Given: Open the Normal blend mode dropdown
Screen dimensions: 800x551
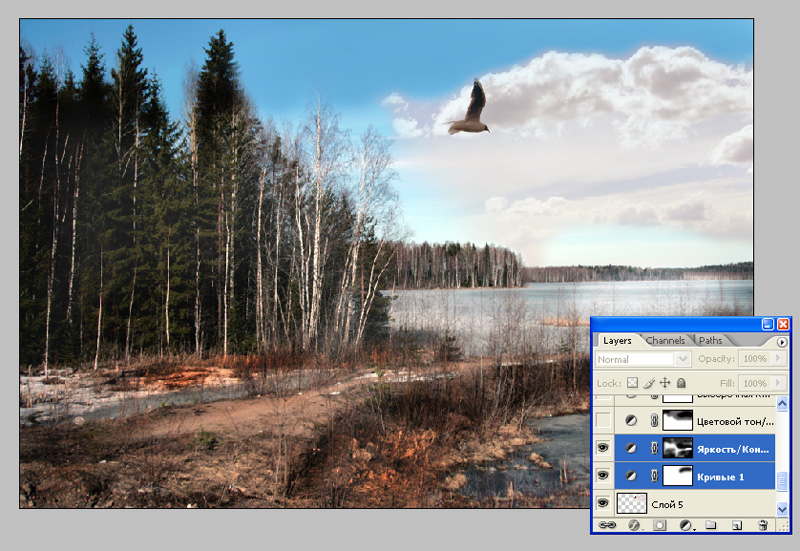Looking at the screenshot, I should click(643, 359).
